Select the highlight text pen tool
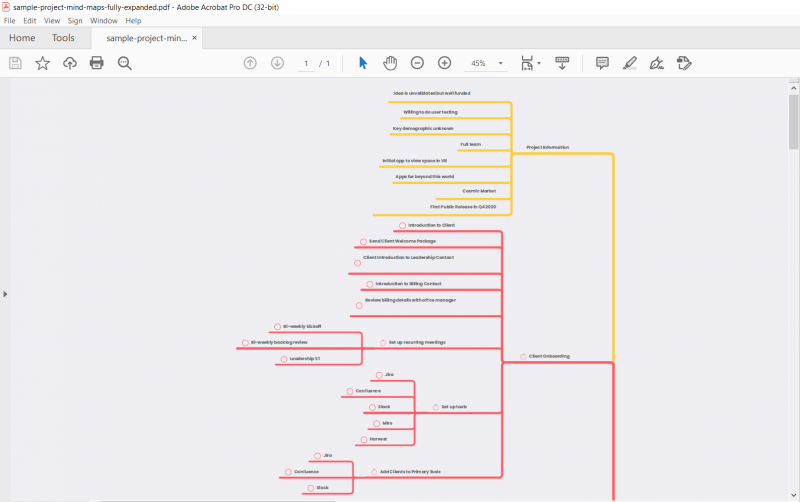The image size is (800, 502). point(630,63)
